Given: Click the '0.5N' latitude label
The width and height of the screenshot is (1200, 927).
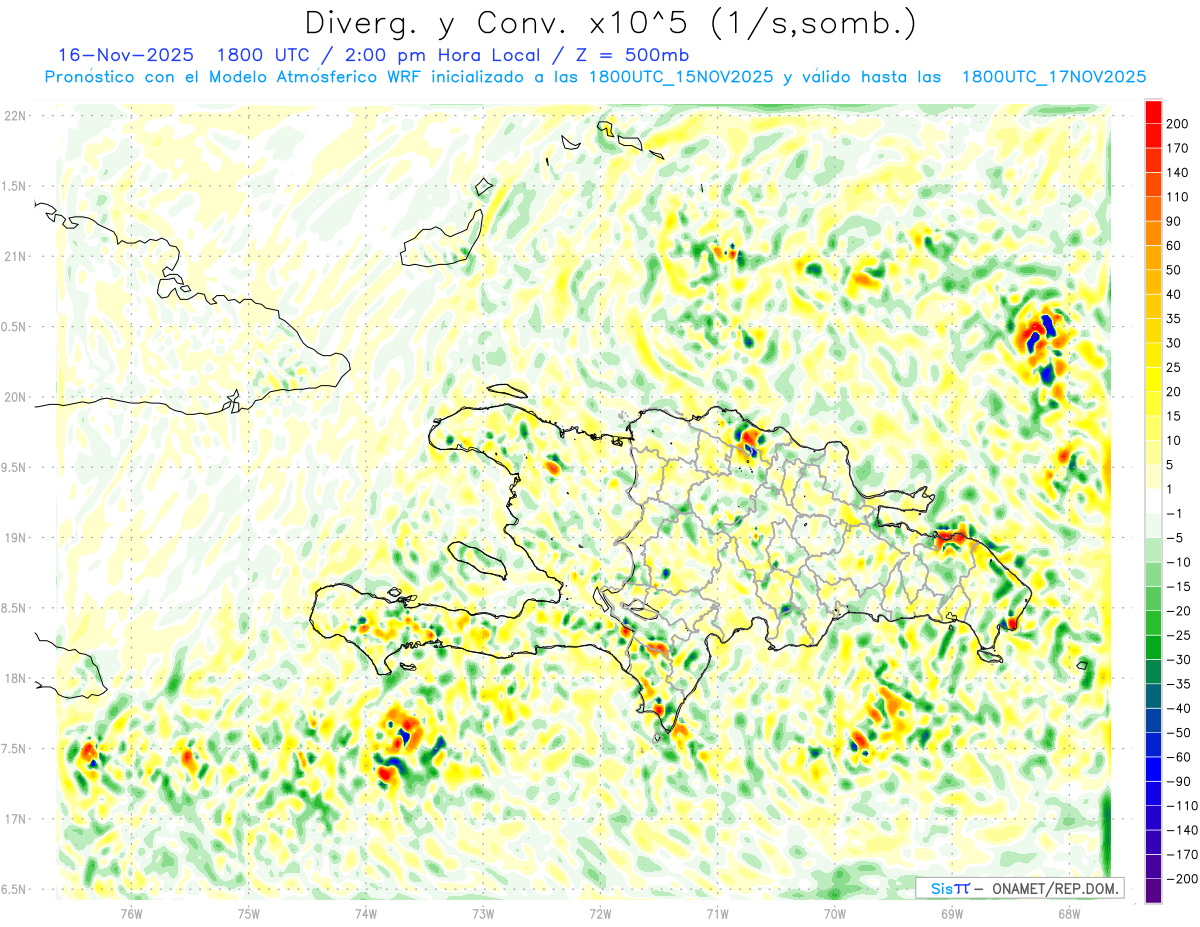Looking at the screenshot, I should 15,327.
